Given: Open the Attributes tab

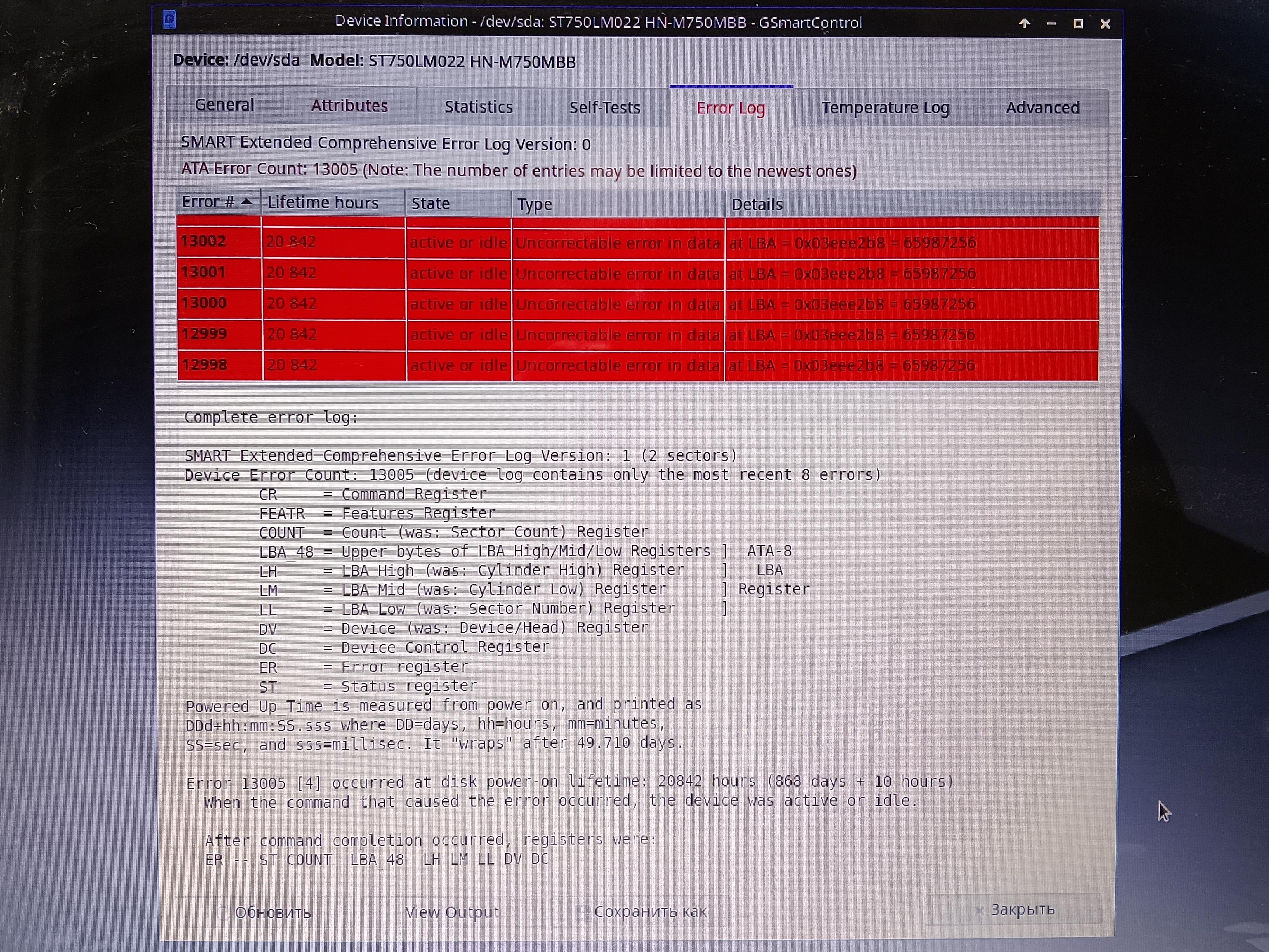Looking at the screenshot, I should (x=349, y=106).
